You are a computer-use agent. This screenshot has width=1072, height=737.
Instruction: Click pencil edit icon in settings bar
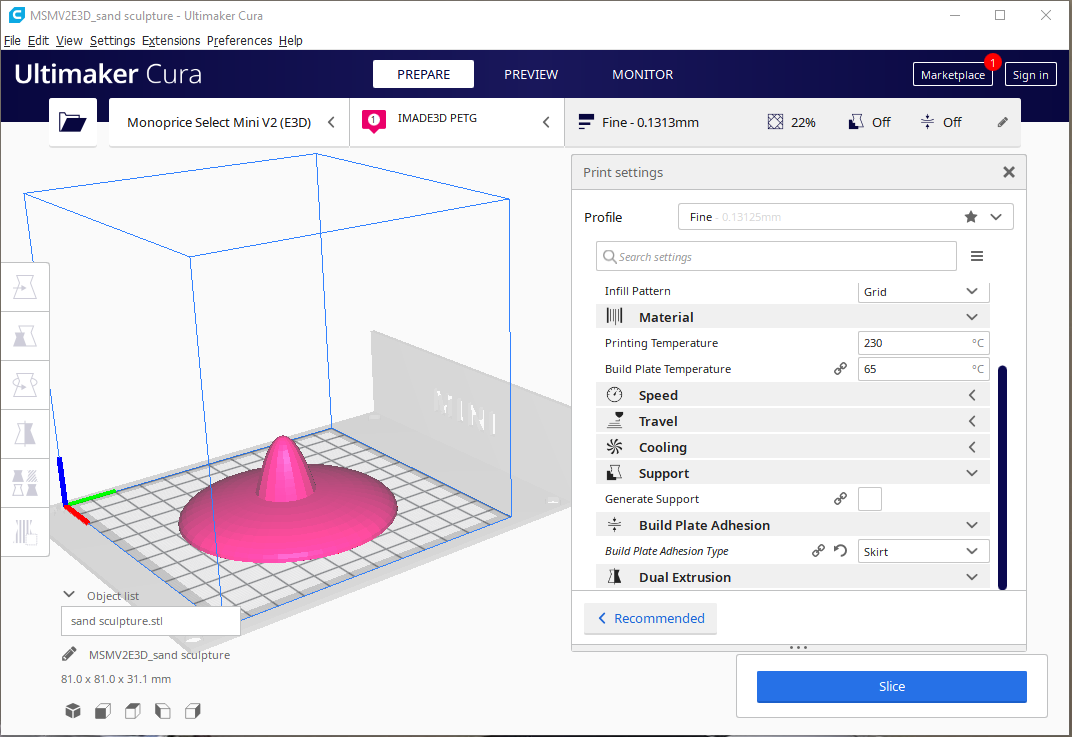click(x=1002, y=122)
